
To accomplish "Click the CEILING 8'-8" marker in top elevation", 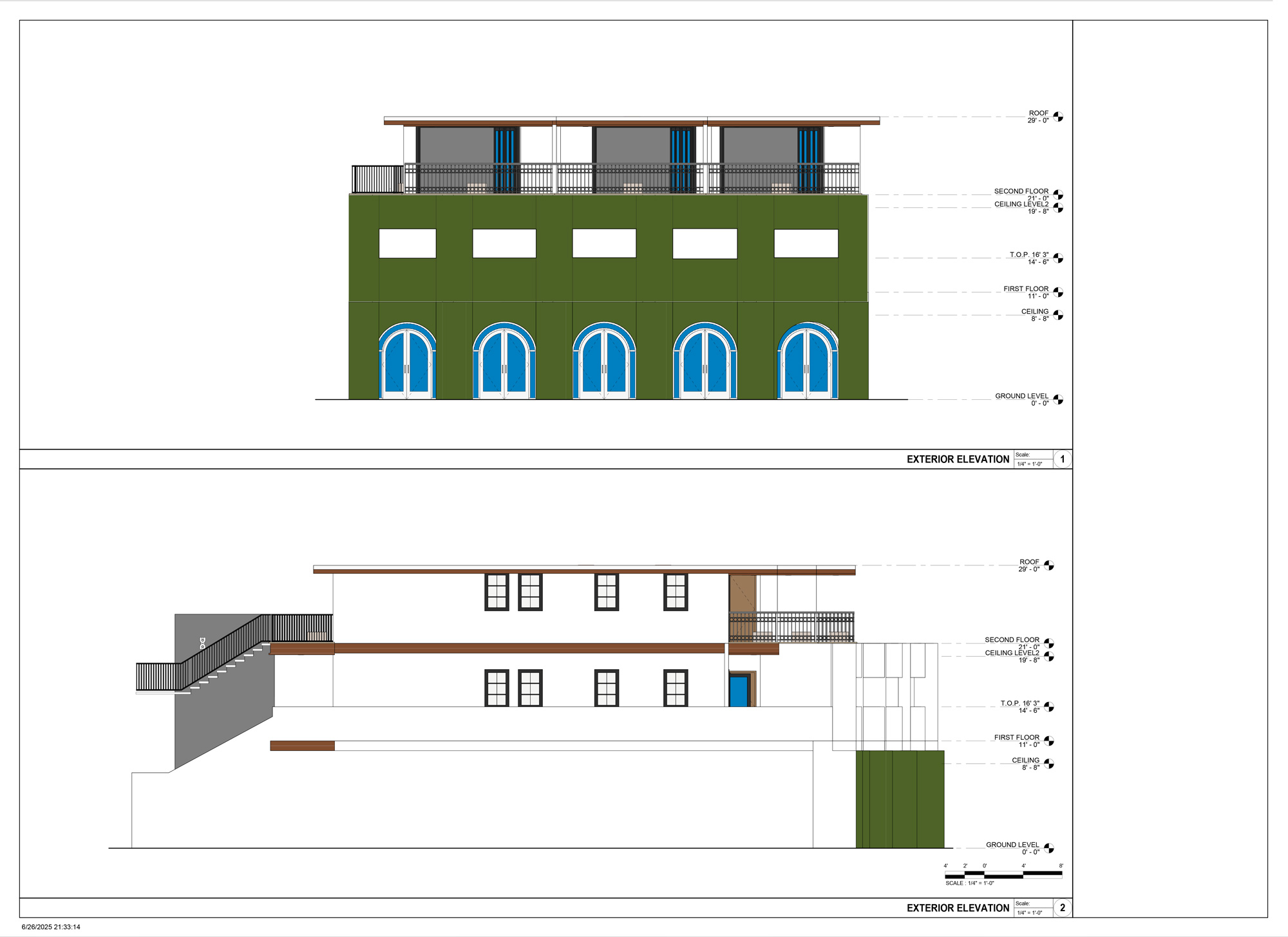I will pos(1058,315).
